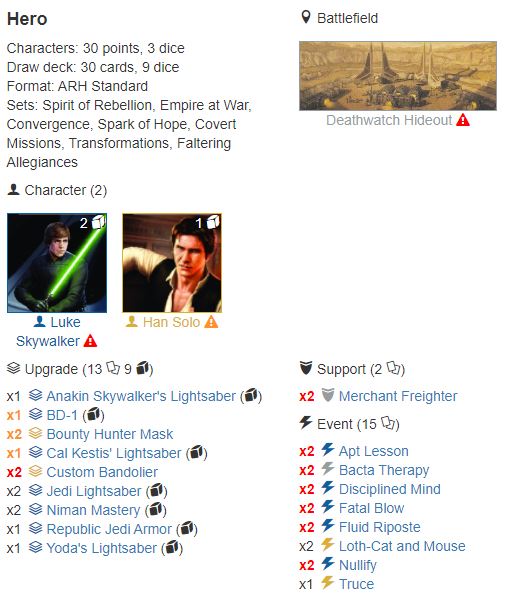Image resolution: width=529 pixels, height=611 pixels.
Task: Click the gray event bolt beside Bacta Therapy
Action: pyautogui.click(x=328, y=469)
